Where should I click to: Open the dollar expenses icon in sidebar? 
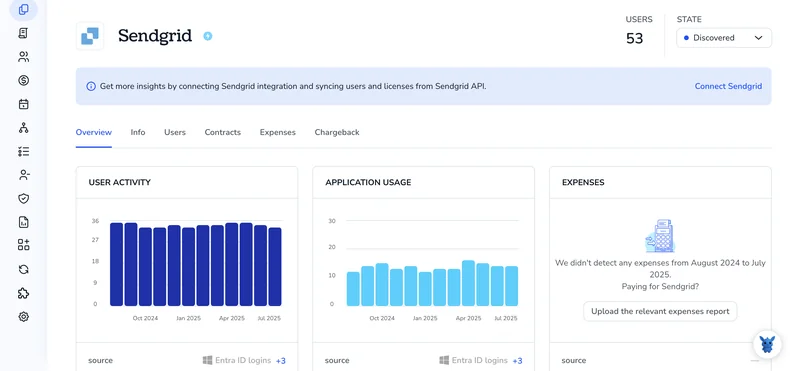click(23, 80)
